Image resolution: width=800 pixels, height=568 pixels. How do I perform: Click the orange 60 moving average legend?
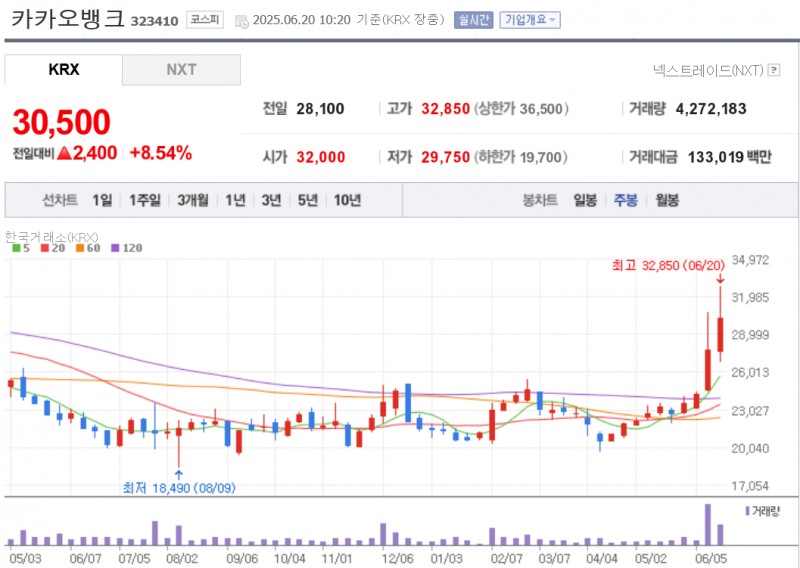[88, 248]
